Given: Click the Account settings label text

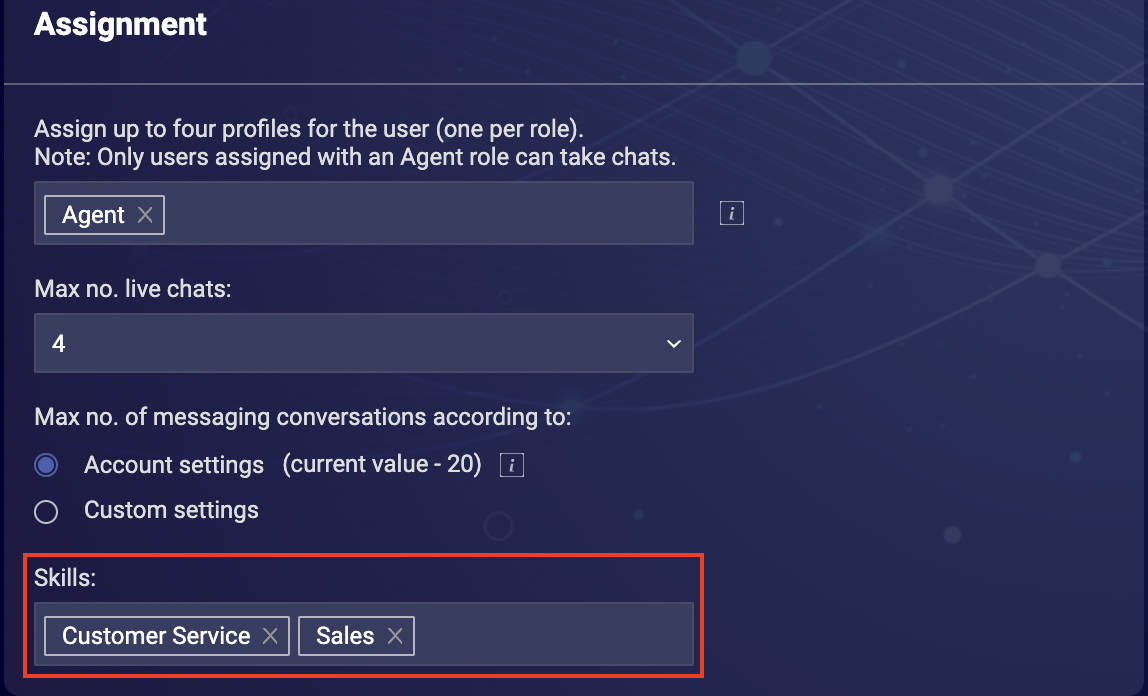Looking at the screenshot, I should coord(174,465).
